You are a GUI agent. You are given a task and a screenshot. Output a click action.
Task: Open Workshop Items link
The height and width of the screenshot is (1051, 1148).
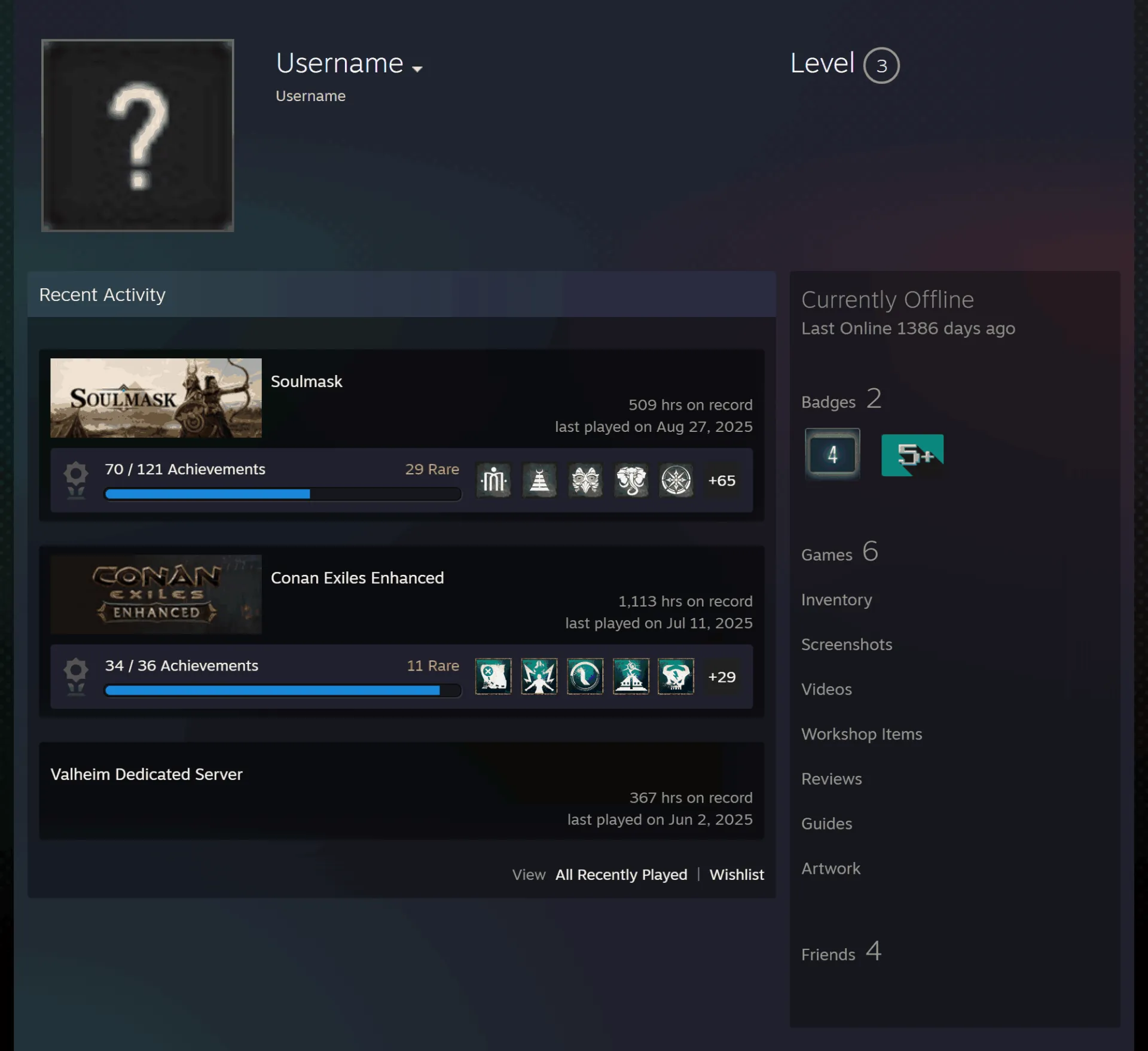pos(862,734)
